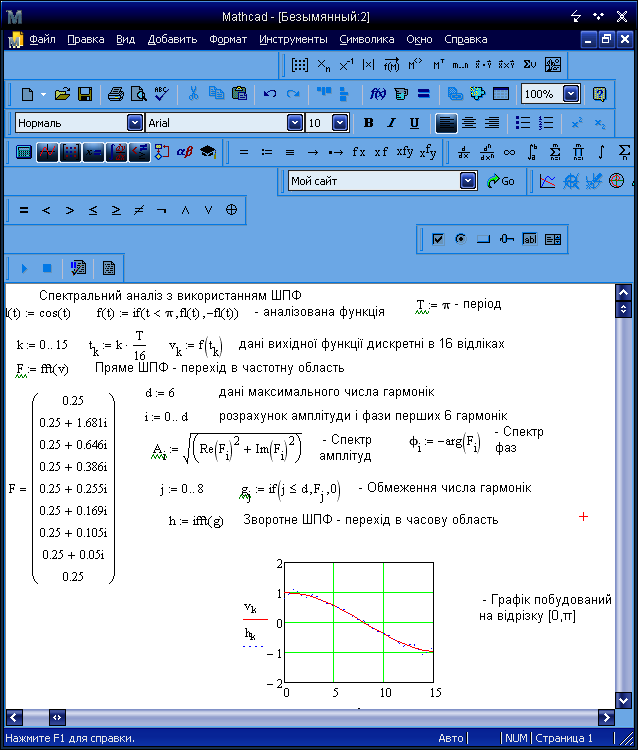Open the Greek symbols αβ toolbar
638x750 pixels.
(x=185, y=152)
